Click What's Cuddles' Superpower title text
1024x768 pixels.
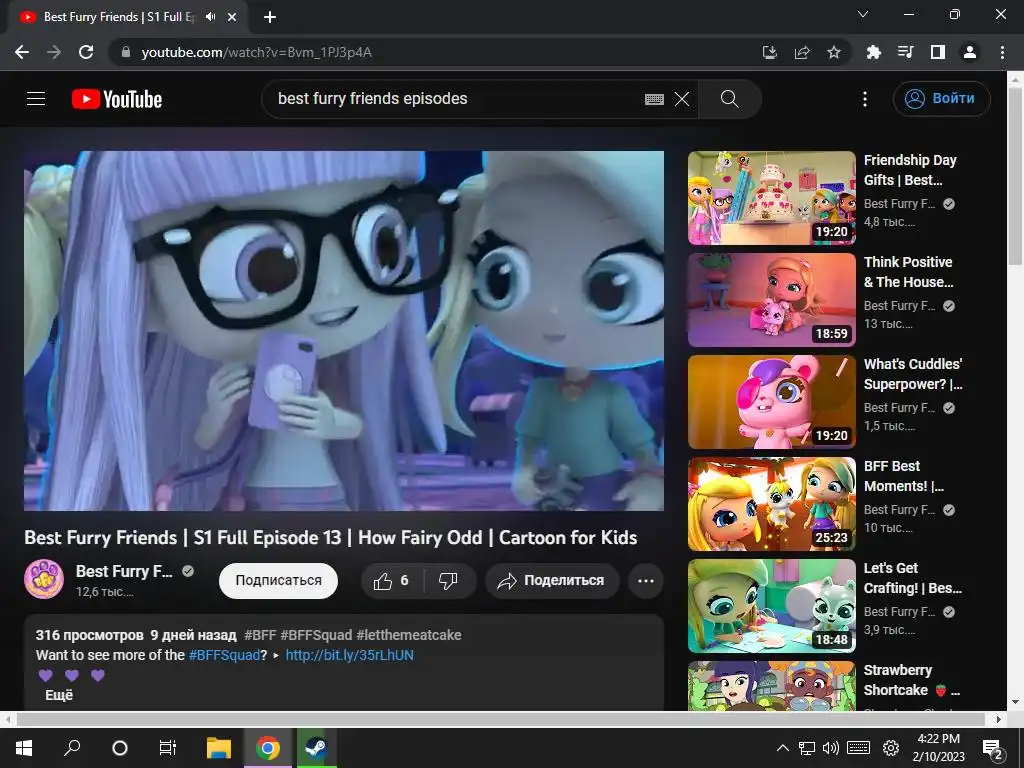(912, 374)
